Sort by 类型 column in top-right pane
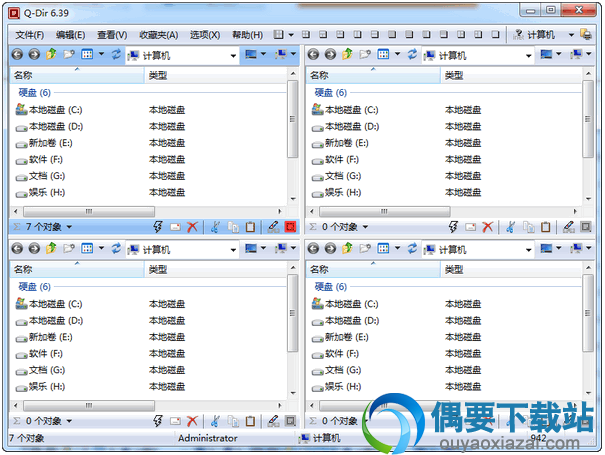The width and height of the screenshot is (605, 455). tap(511, 75)
